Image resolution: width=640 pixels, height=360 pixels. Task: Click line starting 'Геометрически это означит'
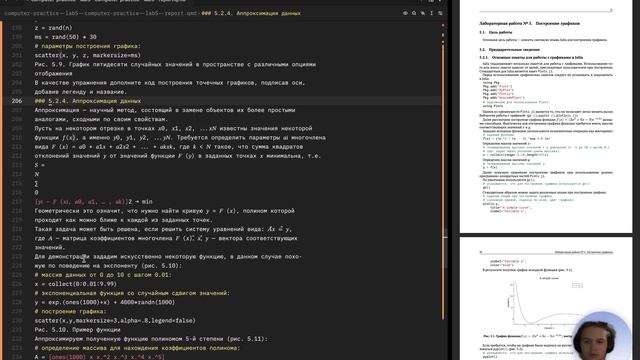(164, 211)
